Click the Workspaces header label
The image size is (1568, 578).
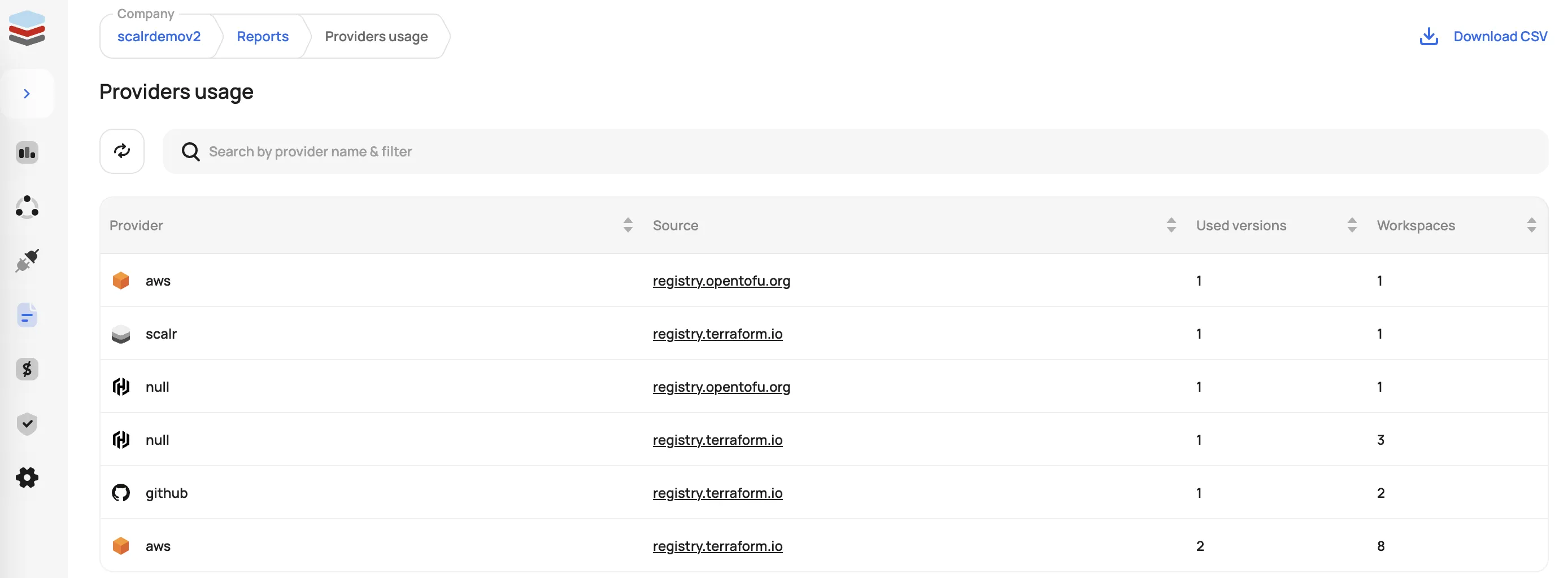pyautogui.click(x=1415, y=226)
